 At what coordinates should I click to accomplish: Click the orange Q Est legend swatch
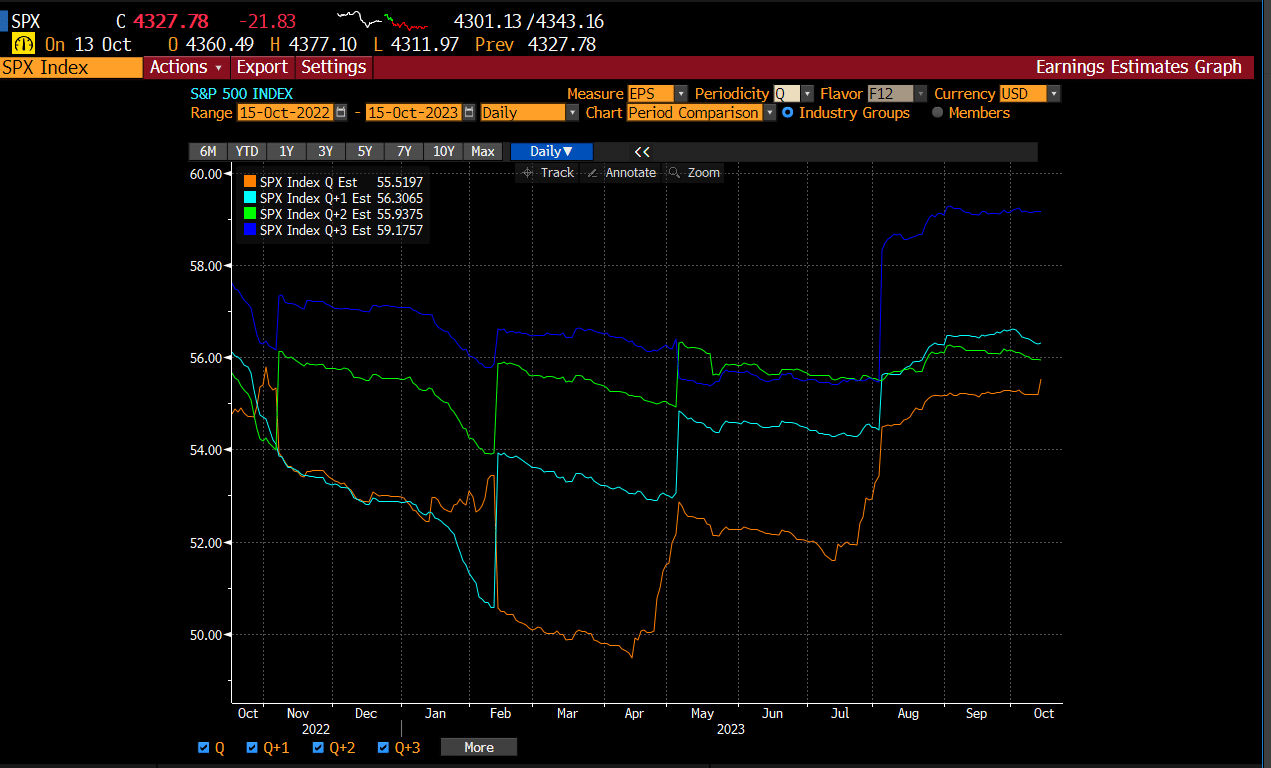tap(250, 182)
